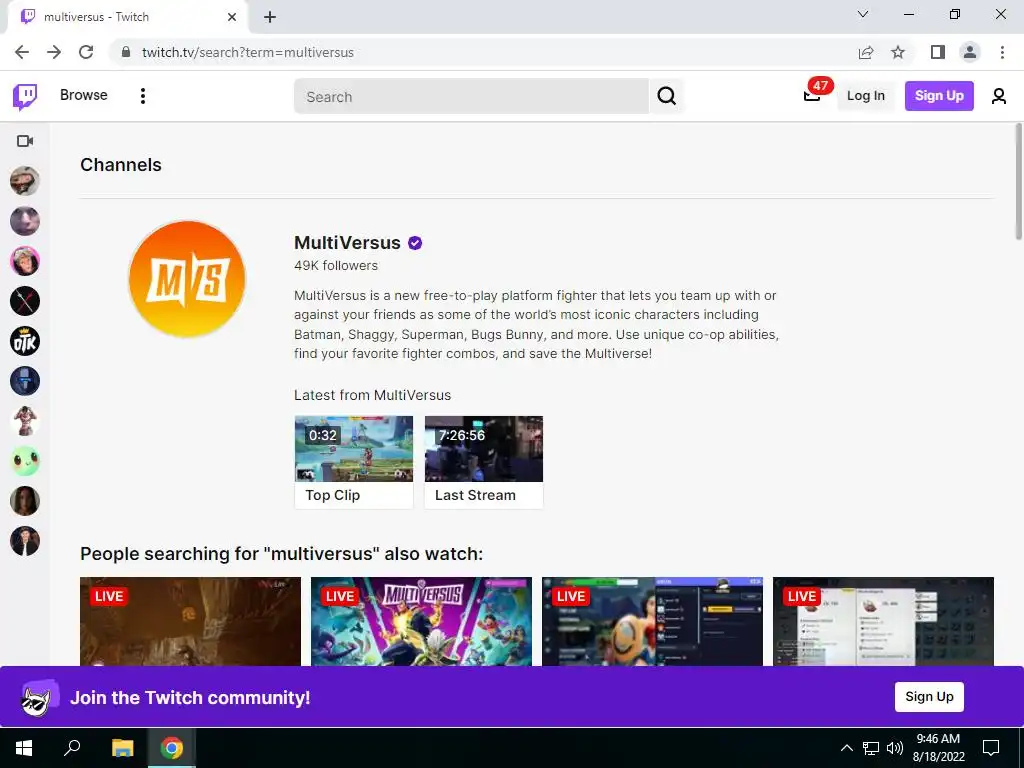Open the Chrome profile avatar icon

970,52
